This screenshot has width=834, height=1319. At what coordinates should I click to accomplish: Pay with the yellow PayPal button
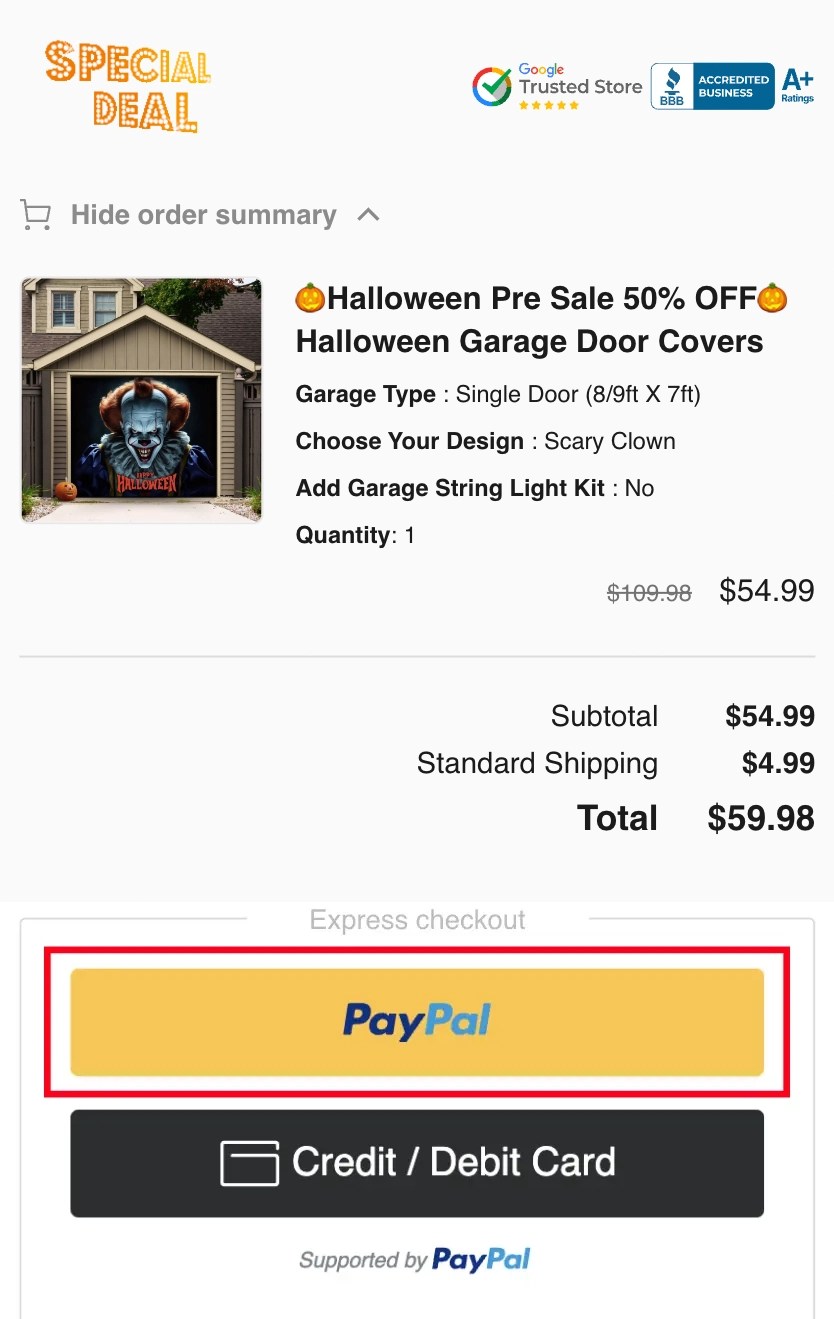pos(417,1022)
